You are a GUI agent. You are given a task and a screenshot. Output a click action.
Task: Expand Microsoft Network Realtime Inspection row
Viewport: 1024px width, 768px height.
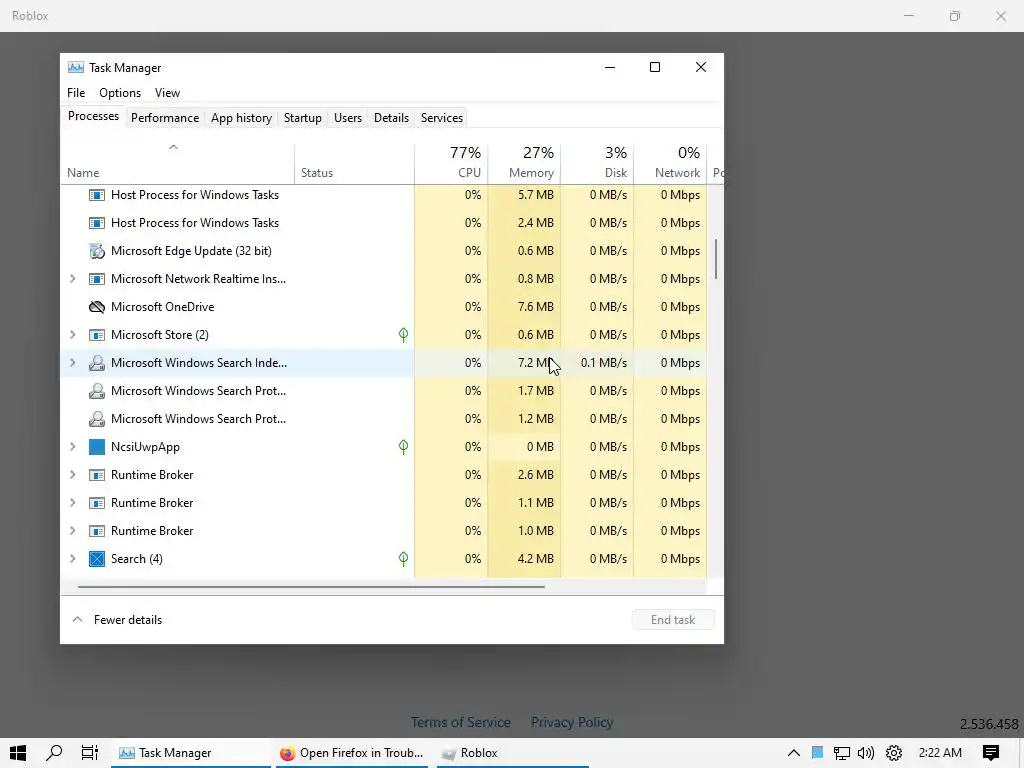coord(72,279)
